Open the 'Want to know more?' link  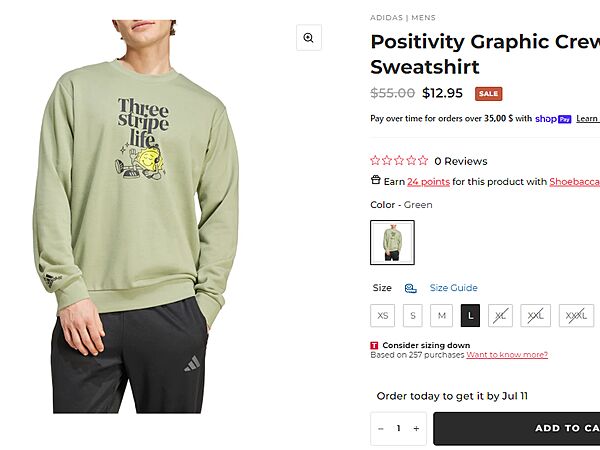507,355
